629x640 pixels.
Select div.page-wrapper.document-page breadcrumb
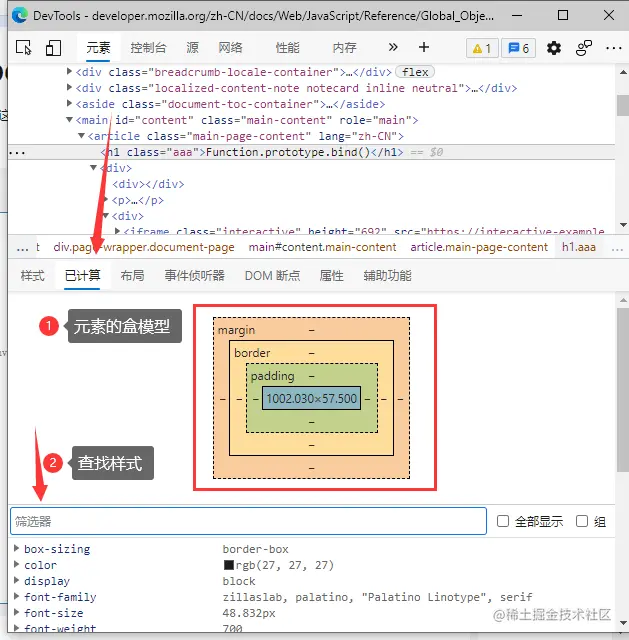tap(144, 247)
